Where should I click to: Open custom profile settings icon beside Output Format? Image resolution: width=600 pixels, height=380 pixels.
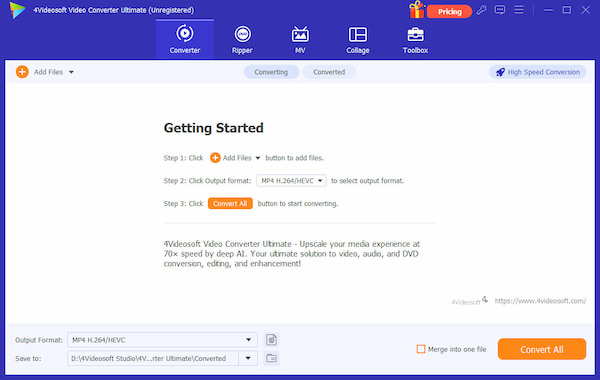point(271,340)
